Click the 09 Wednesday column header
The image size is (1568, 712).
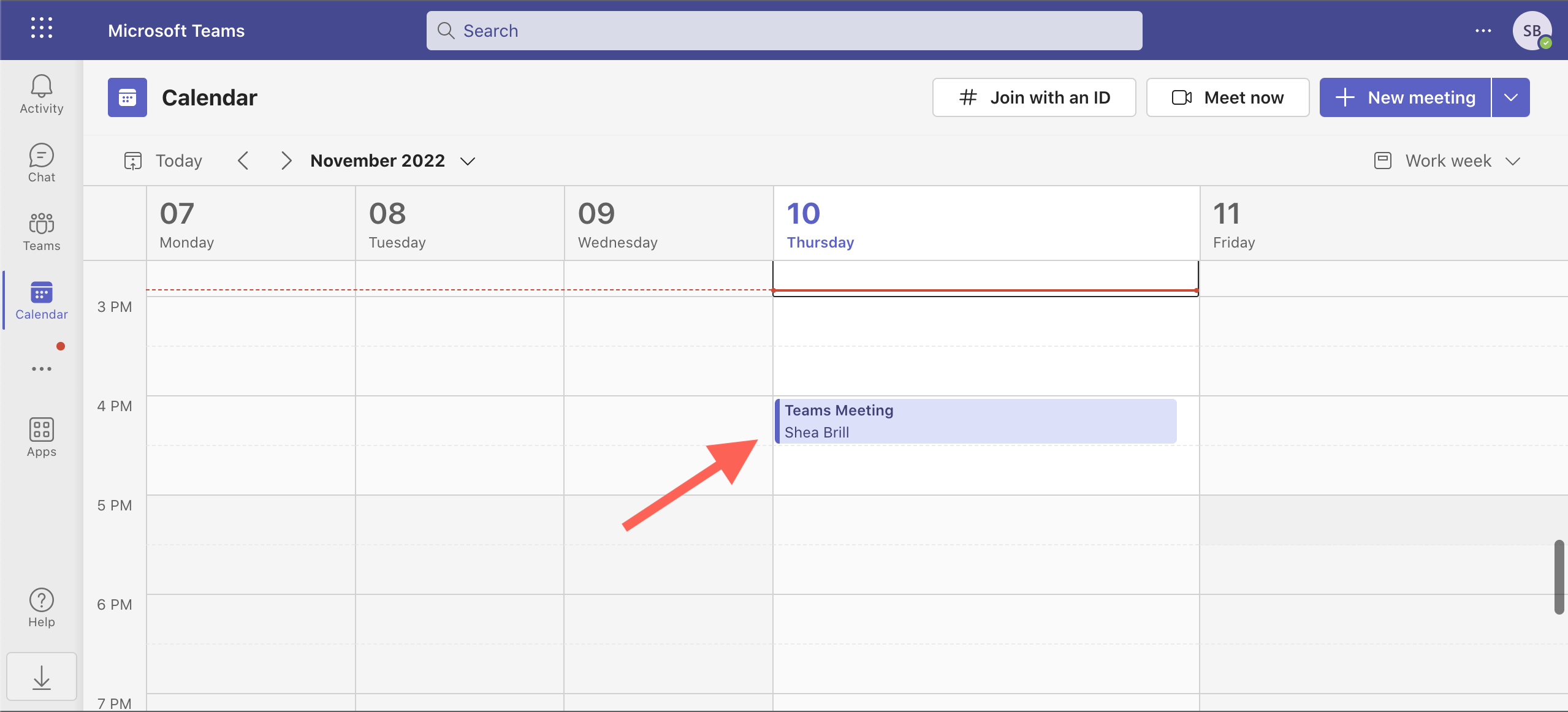point(669,224)
